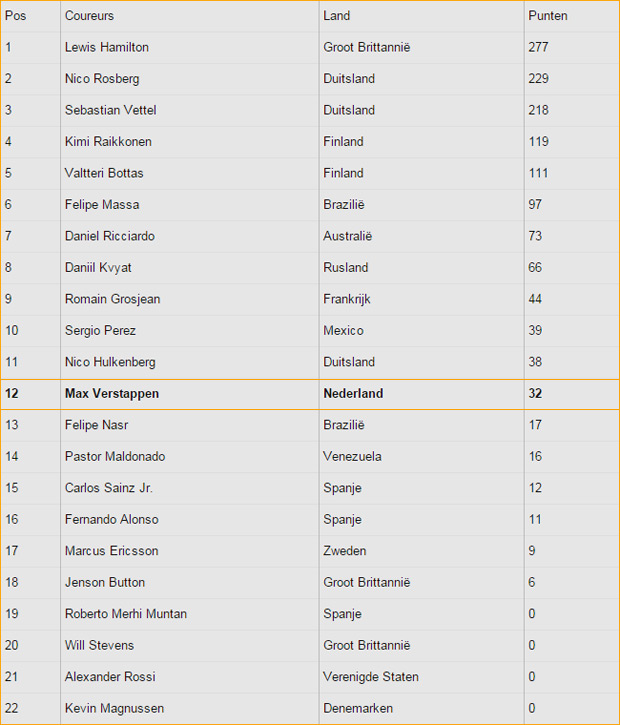Image resolution: width=620 pixels, height=725 pixels.
Task: Click Daniel Ricciardo's country Australië
Action: 348,236
